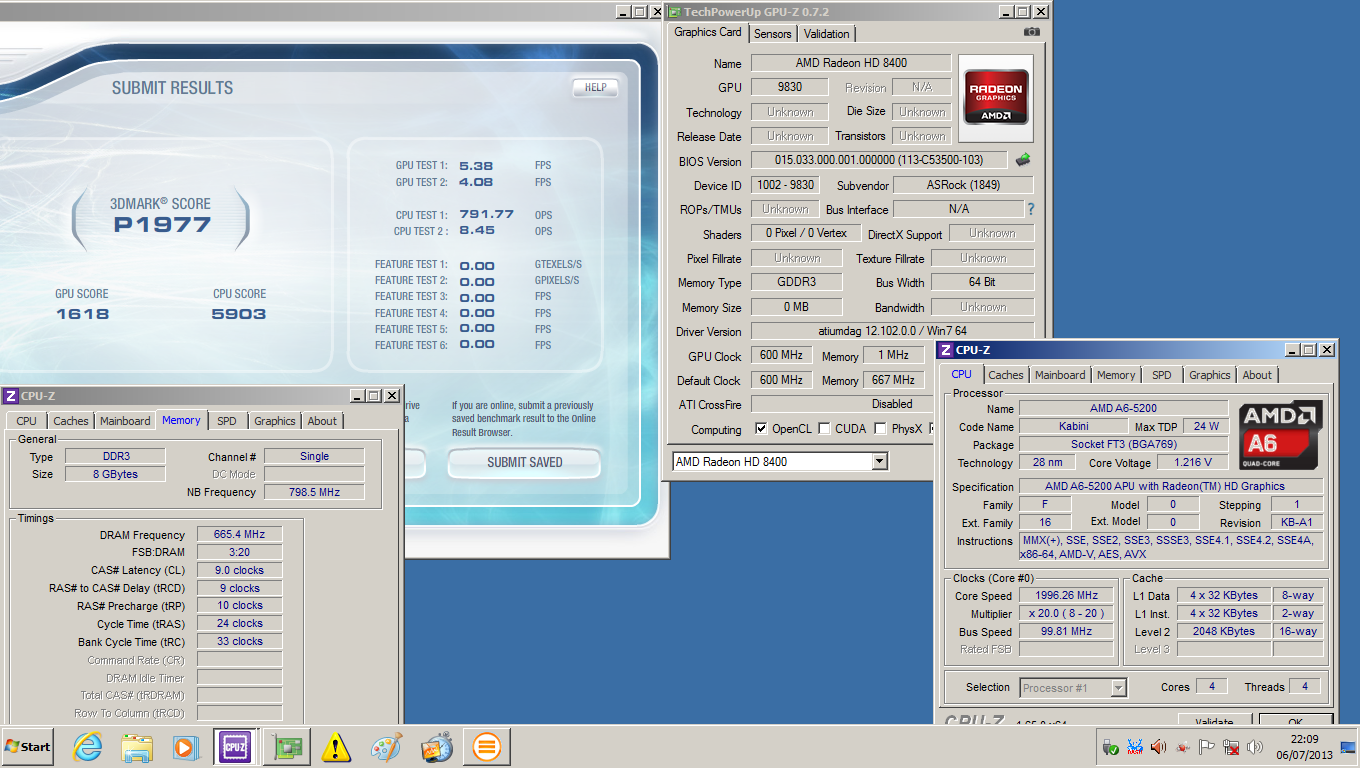Click the GPU-Z BIOS save chip icon

pyautogui.click(x=1023, y=160)
